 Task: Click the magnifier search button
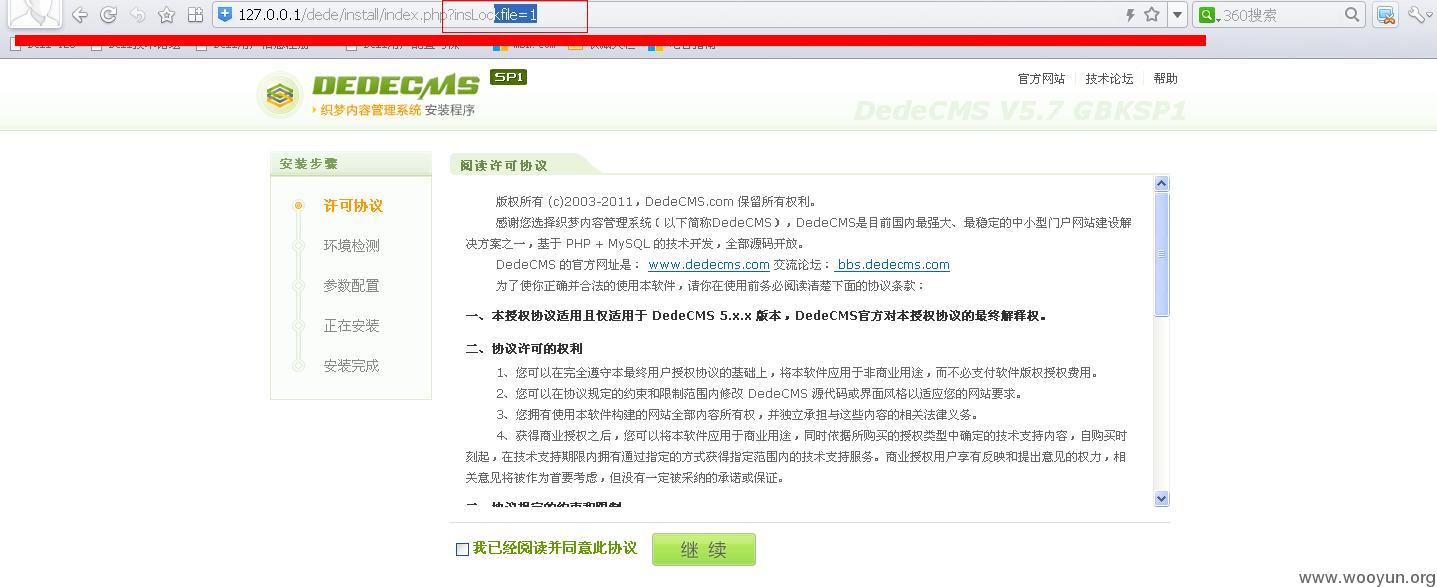click(1352, 15)
